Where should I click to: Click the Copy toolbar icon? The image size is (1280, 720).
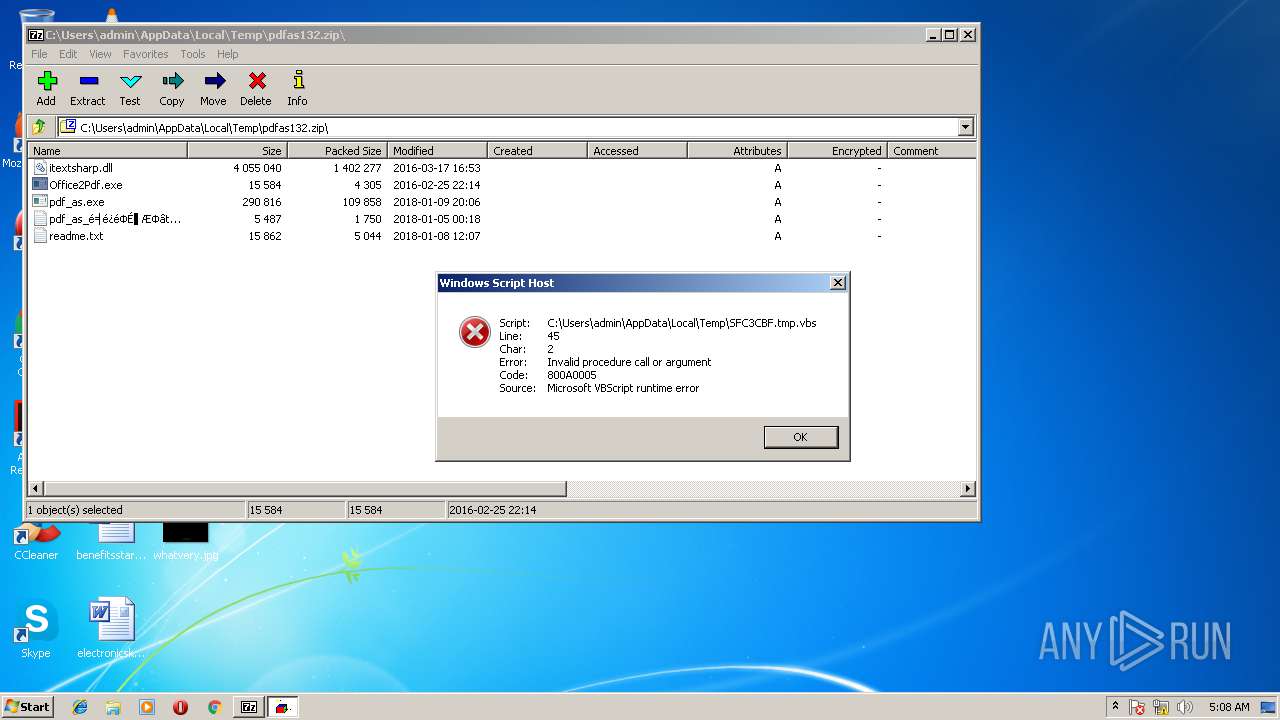[x=172, y=88]
